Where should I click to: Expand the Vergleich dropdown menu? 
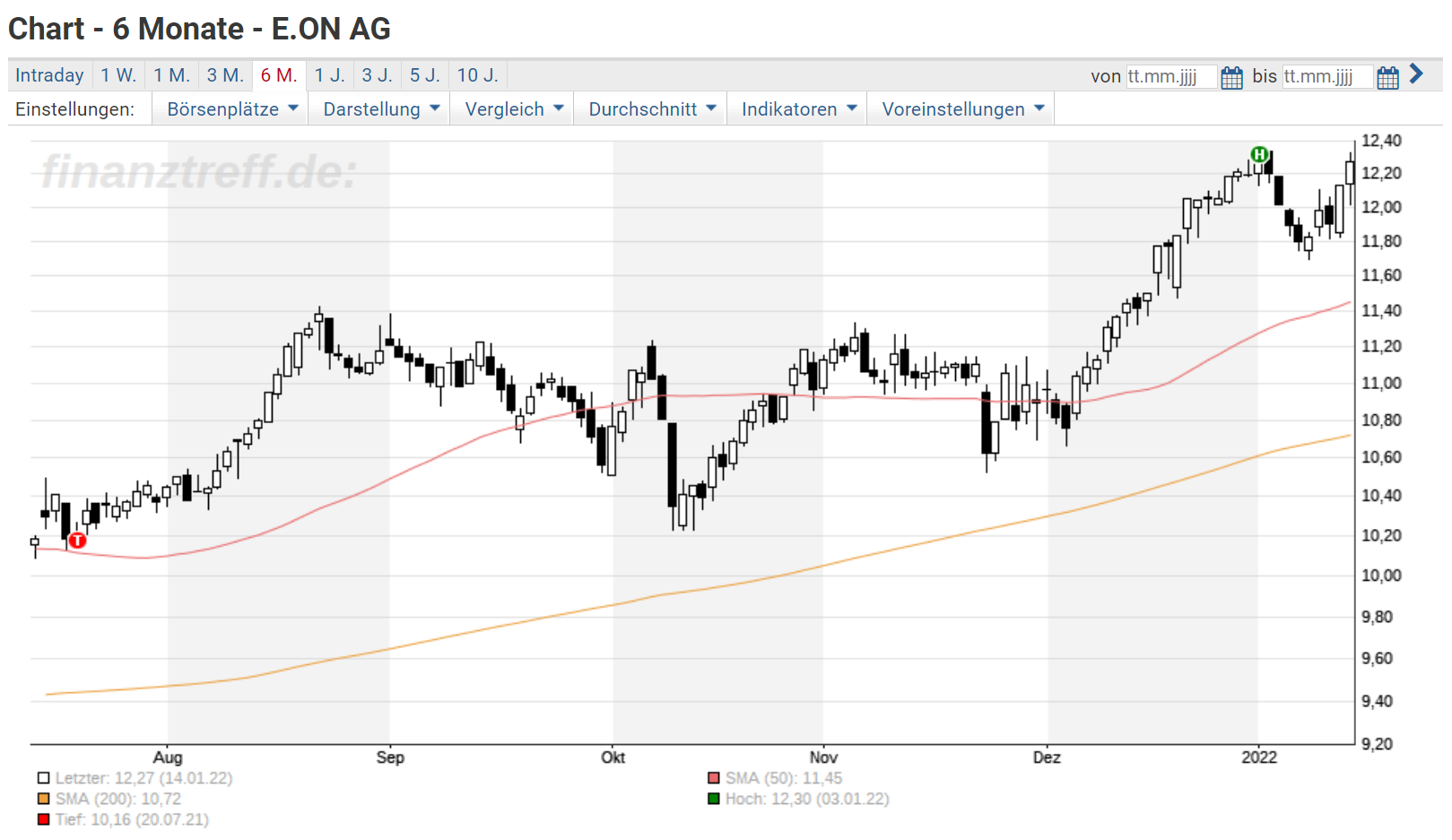click(x=512, y=109)
